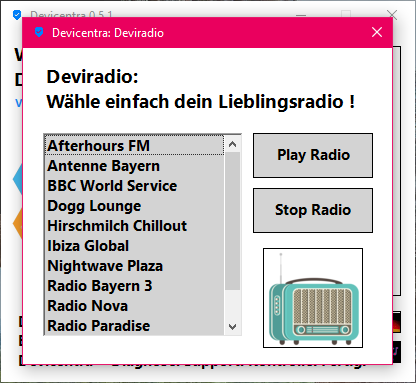The width and height of the screenshot is (416, 383).
Task: Click the station list scroll up arrow
Action: pos(233,144)
